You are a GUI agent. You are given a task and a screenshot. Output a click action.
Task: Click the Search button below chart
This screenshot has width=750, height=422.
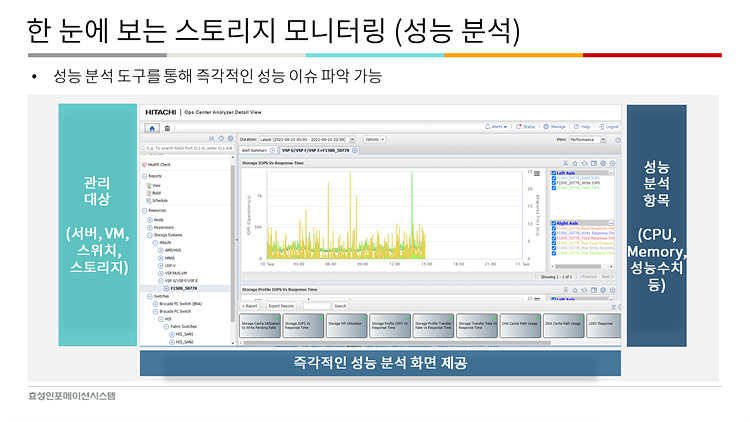pyautogui.click(x=340, y=306)
